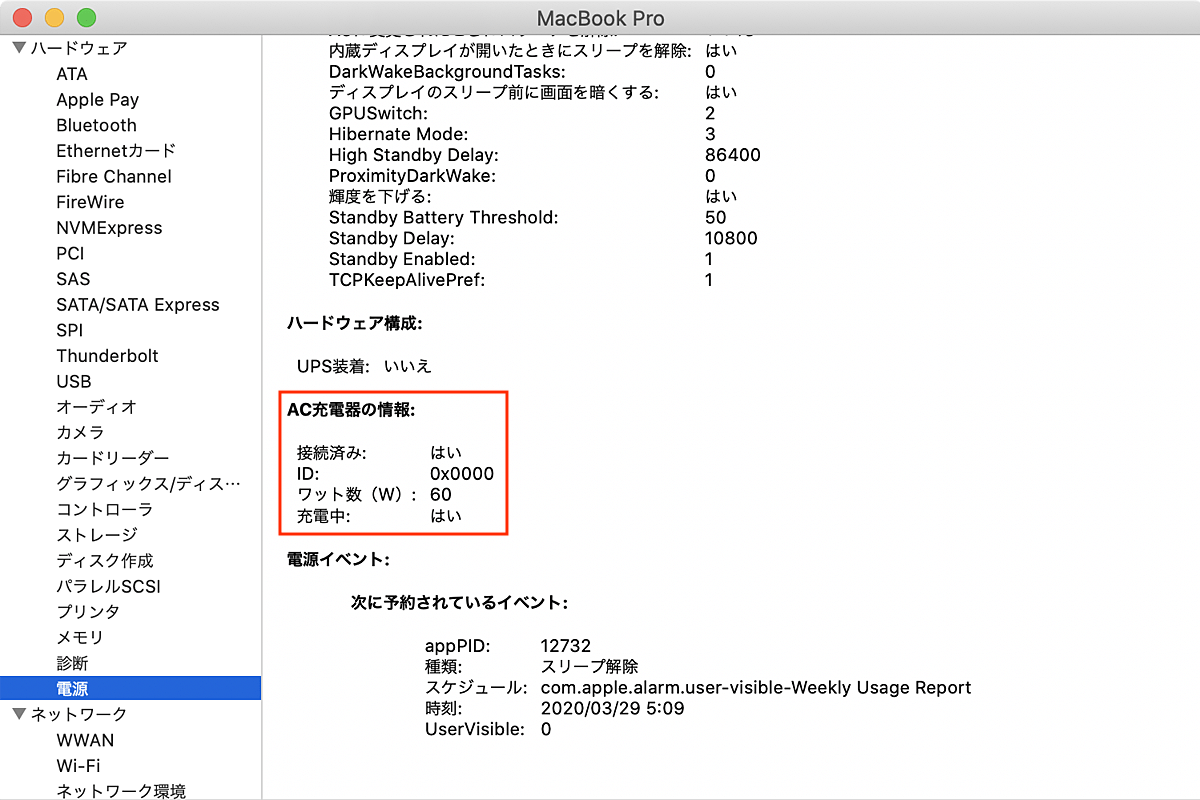
Task: Select Apple Pay in the sidebar
Action: pos(98,100)
